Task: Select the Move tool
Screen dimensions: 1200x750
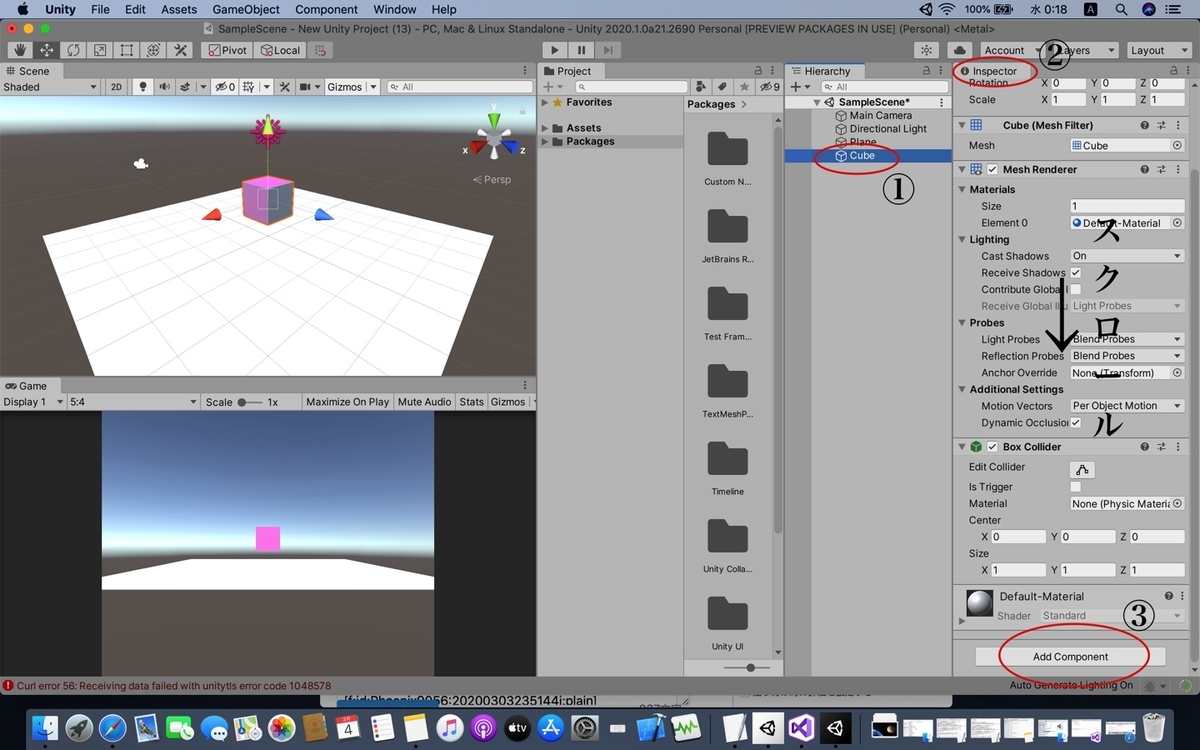Action: coord(47,50)
